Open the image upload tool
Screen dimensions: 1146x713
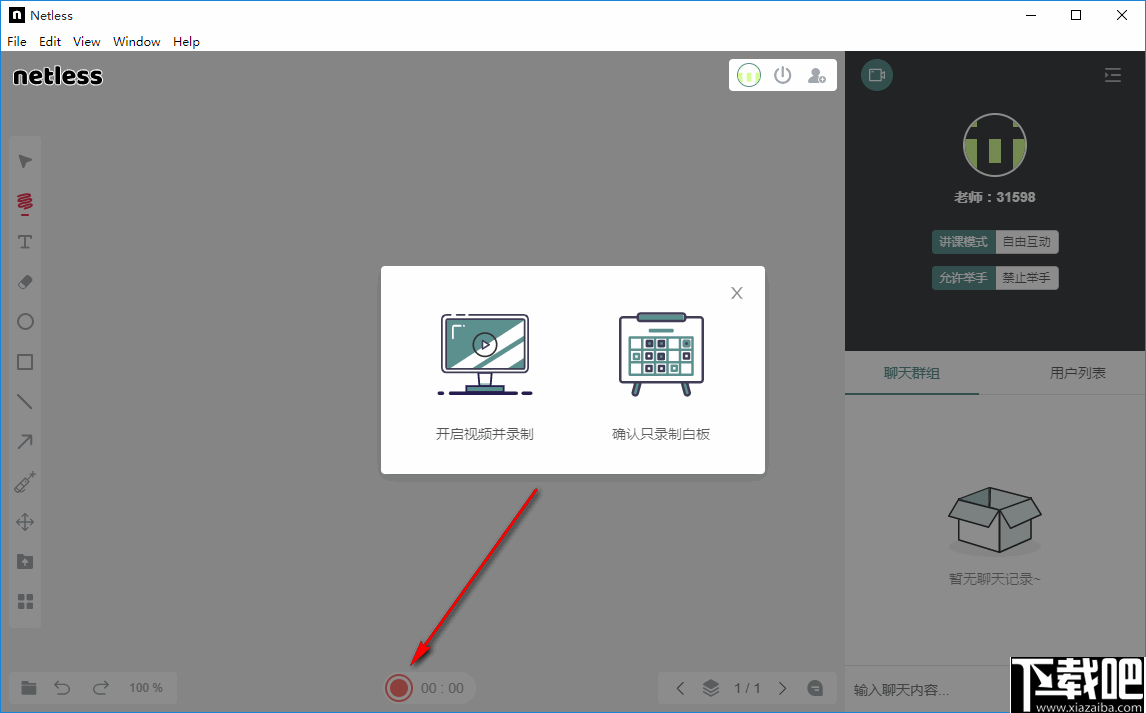(x=24, y=561)
